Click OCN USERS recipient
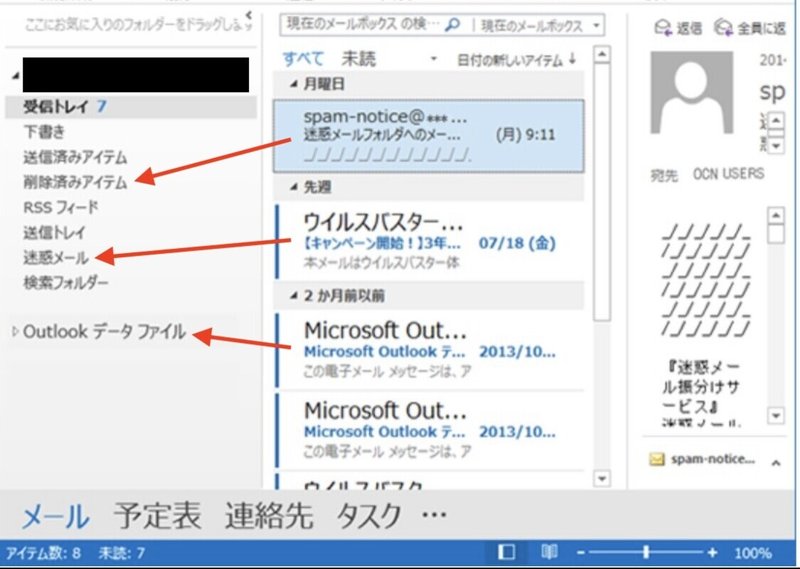Viewport: 800px width, 569px height. 729,174
